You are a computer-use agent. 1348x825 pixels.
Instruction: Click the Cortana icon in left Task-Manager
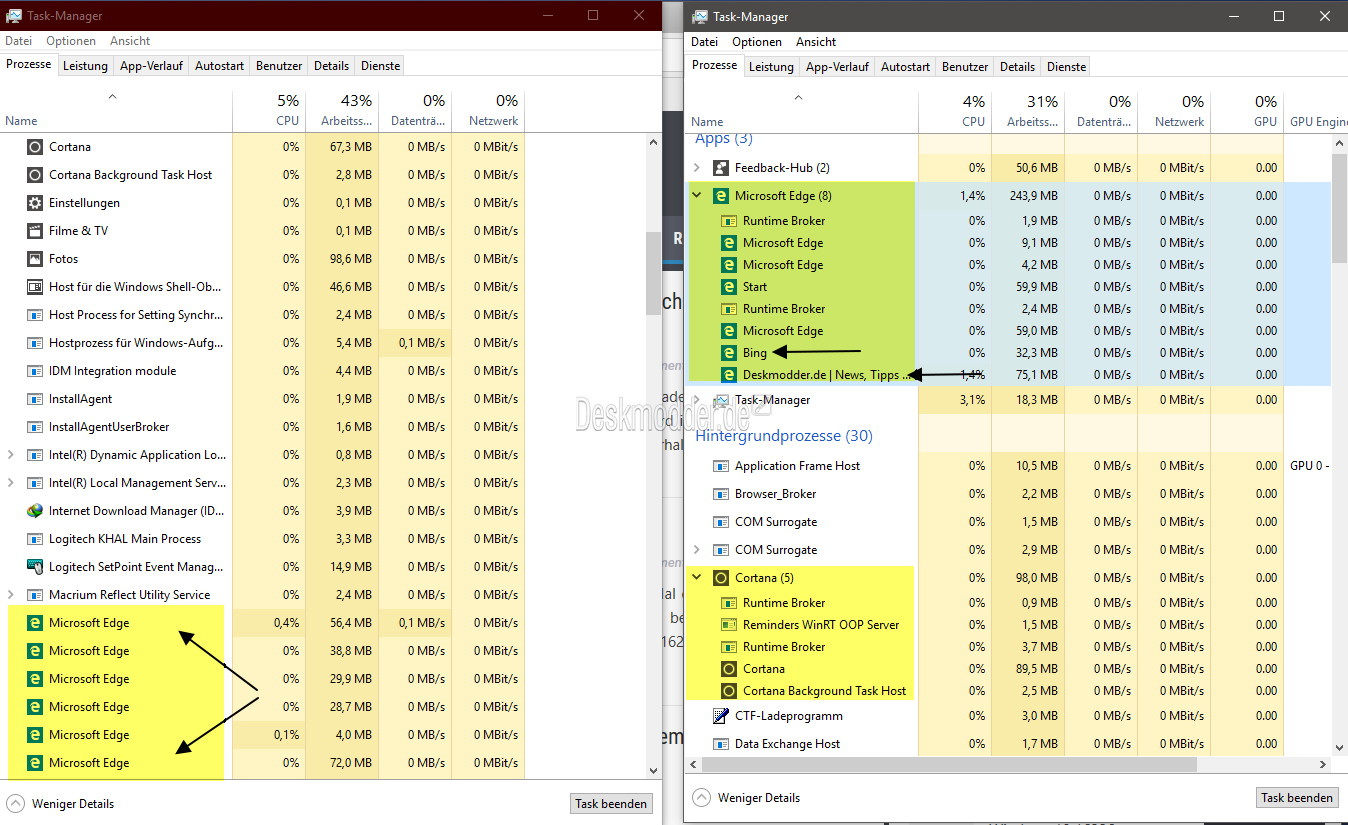point(35,147)
